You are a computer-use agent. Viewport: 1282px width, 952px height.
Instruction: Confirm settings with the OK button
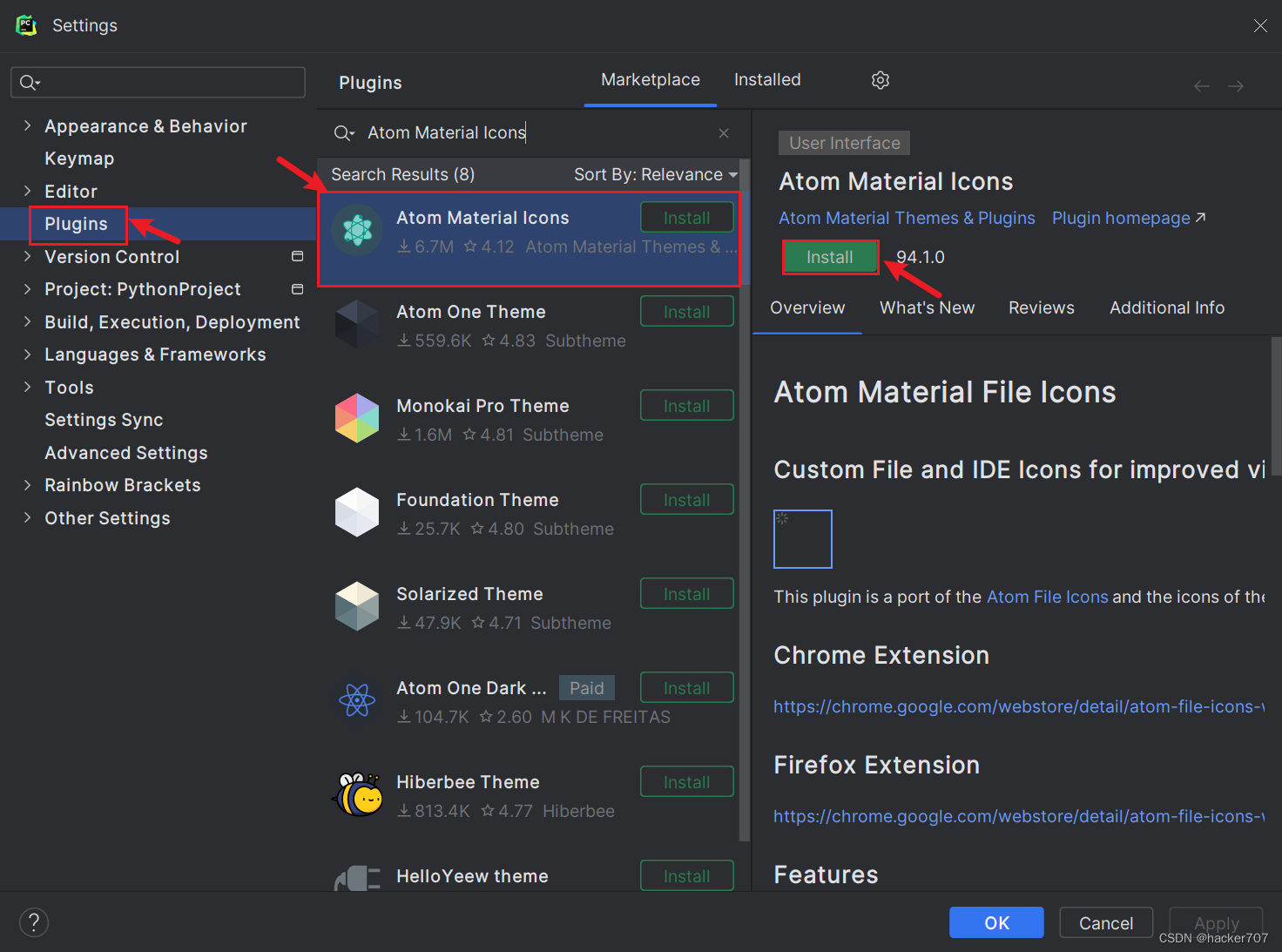click(996, 922)
